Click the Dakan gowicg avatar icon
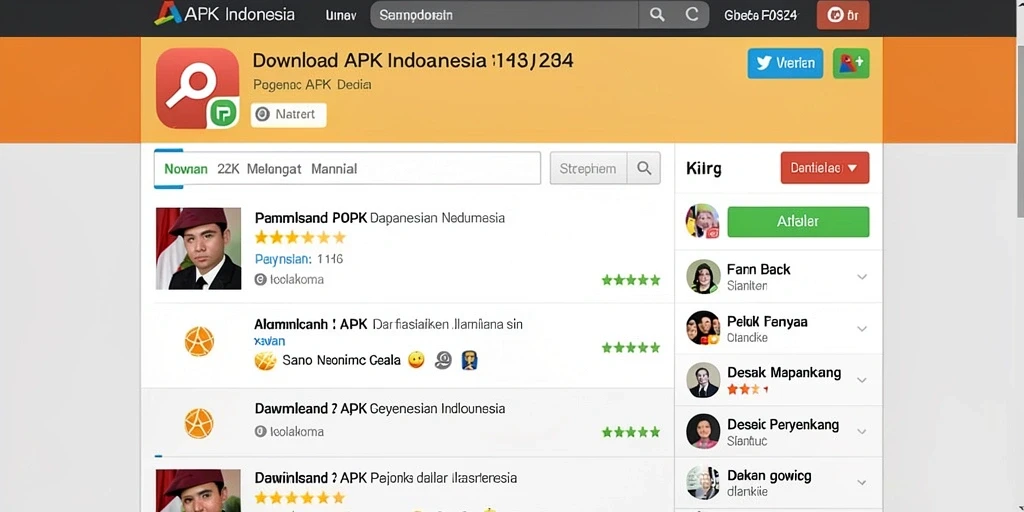Viewport: 1024px width, 512px height. coord(703,483)
